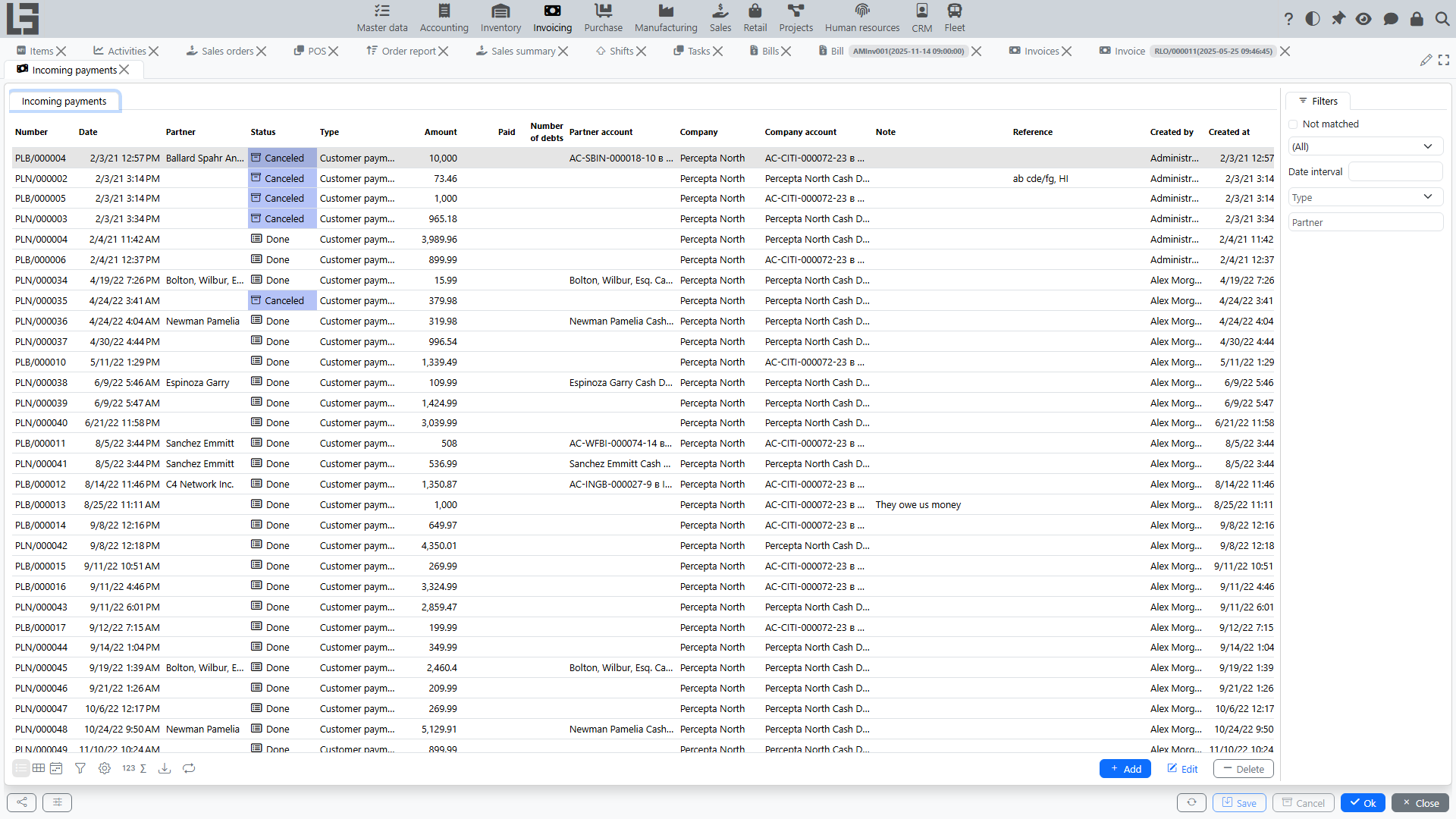Viewport: 1456px width, 819px height.
Task: Click the filter funnel icon below table
Action: (x=80, y=768)
